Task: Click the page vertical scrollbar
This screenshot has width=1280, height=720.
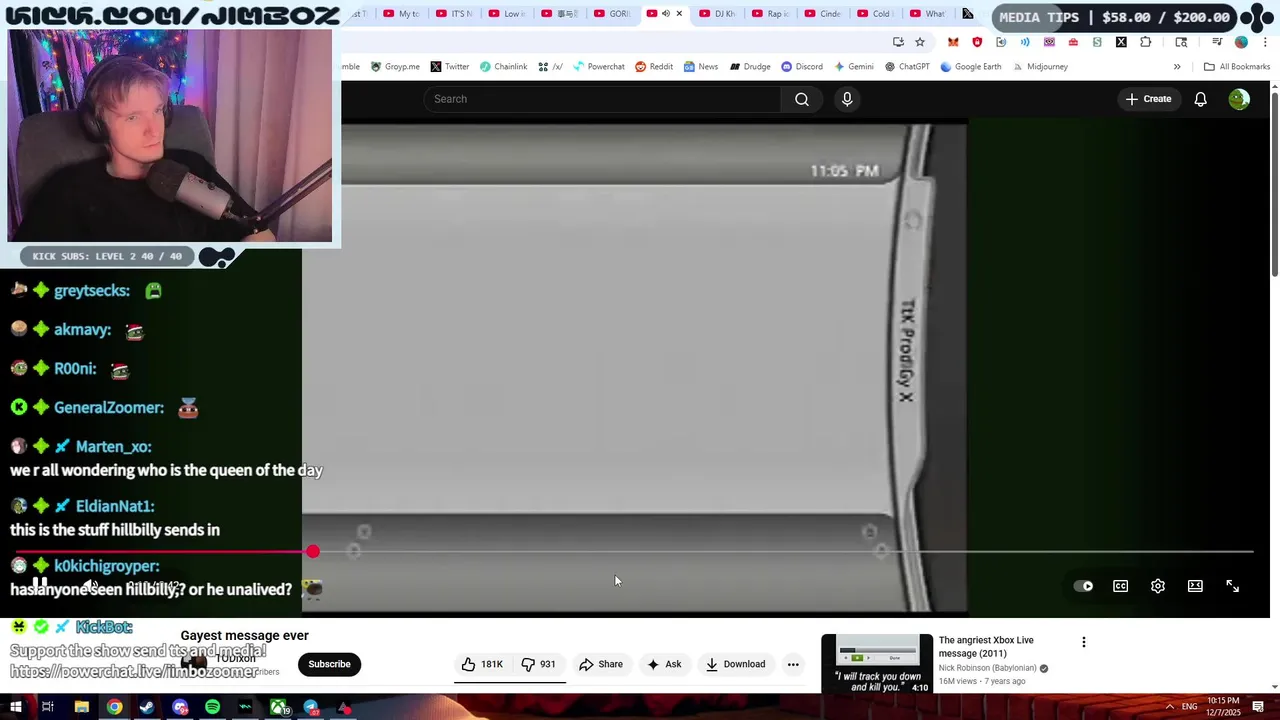Action: (x=1275, y=185)
